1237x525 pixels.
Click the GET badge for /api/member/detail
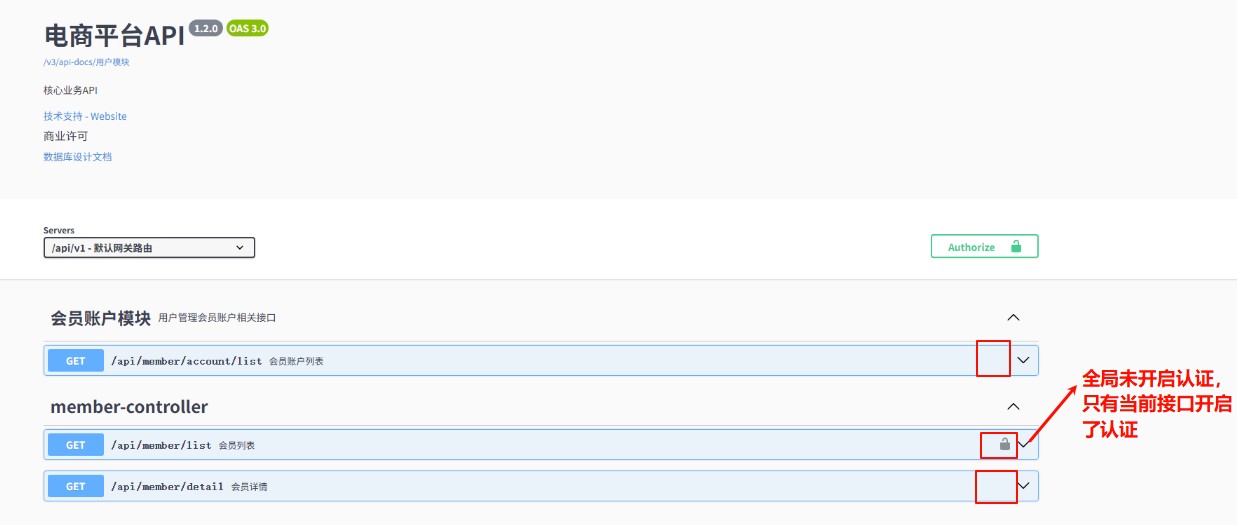click(x=76, y=487)
